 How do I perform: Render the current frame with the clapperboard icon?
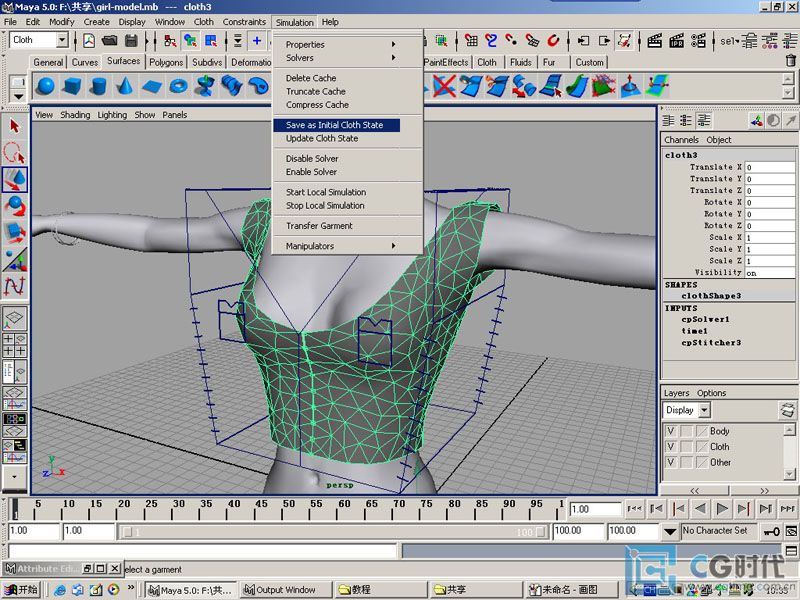click(x=655, y=40)
